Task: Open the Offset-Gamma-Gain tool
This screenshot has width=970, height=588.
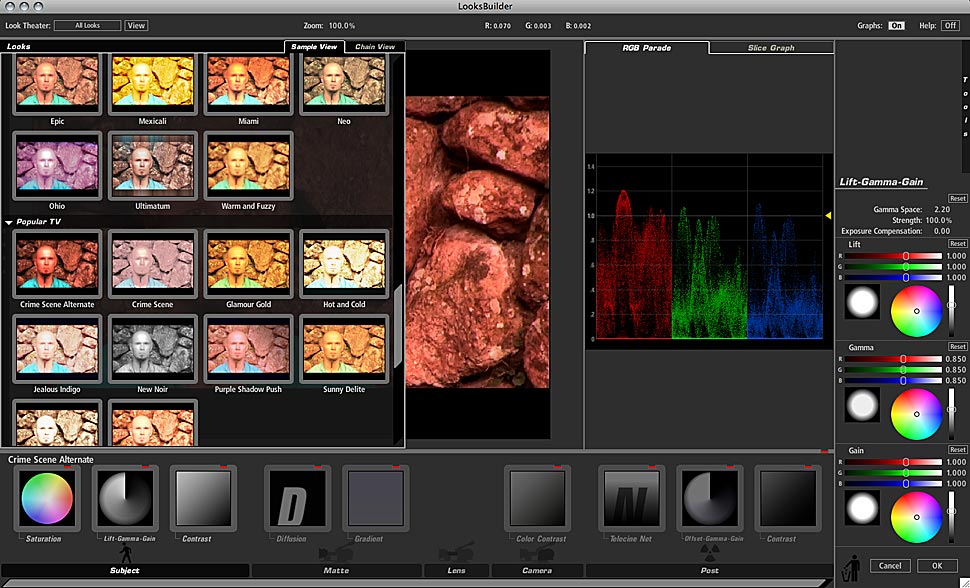Action: click(709, 498)
